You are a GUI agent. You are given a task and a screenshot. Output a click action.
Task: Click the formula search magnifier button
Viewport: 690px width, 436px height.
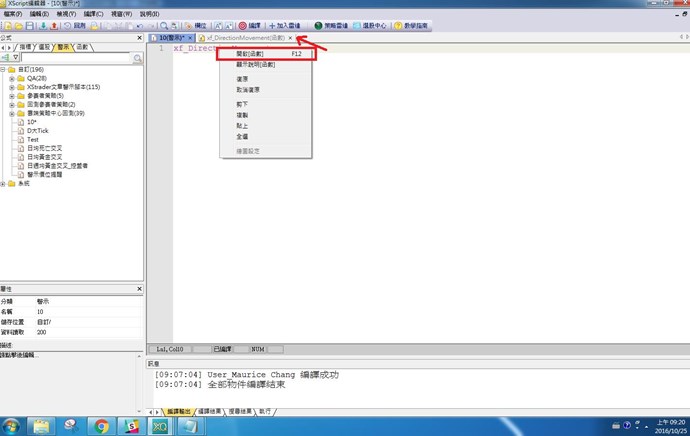click(x=138, y=58)
